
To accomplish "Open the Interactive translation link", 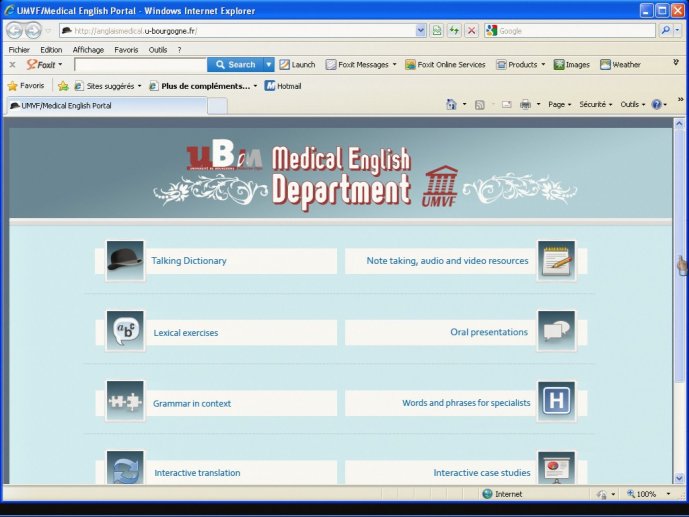I will click(197, 473).
